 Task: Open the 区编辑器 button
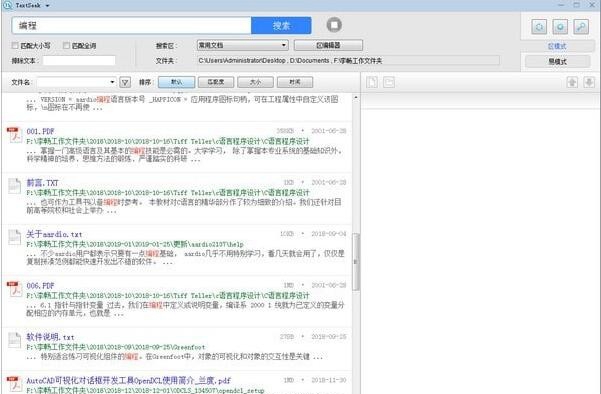click(x=328, y=45)
